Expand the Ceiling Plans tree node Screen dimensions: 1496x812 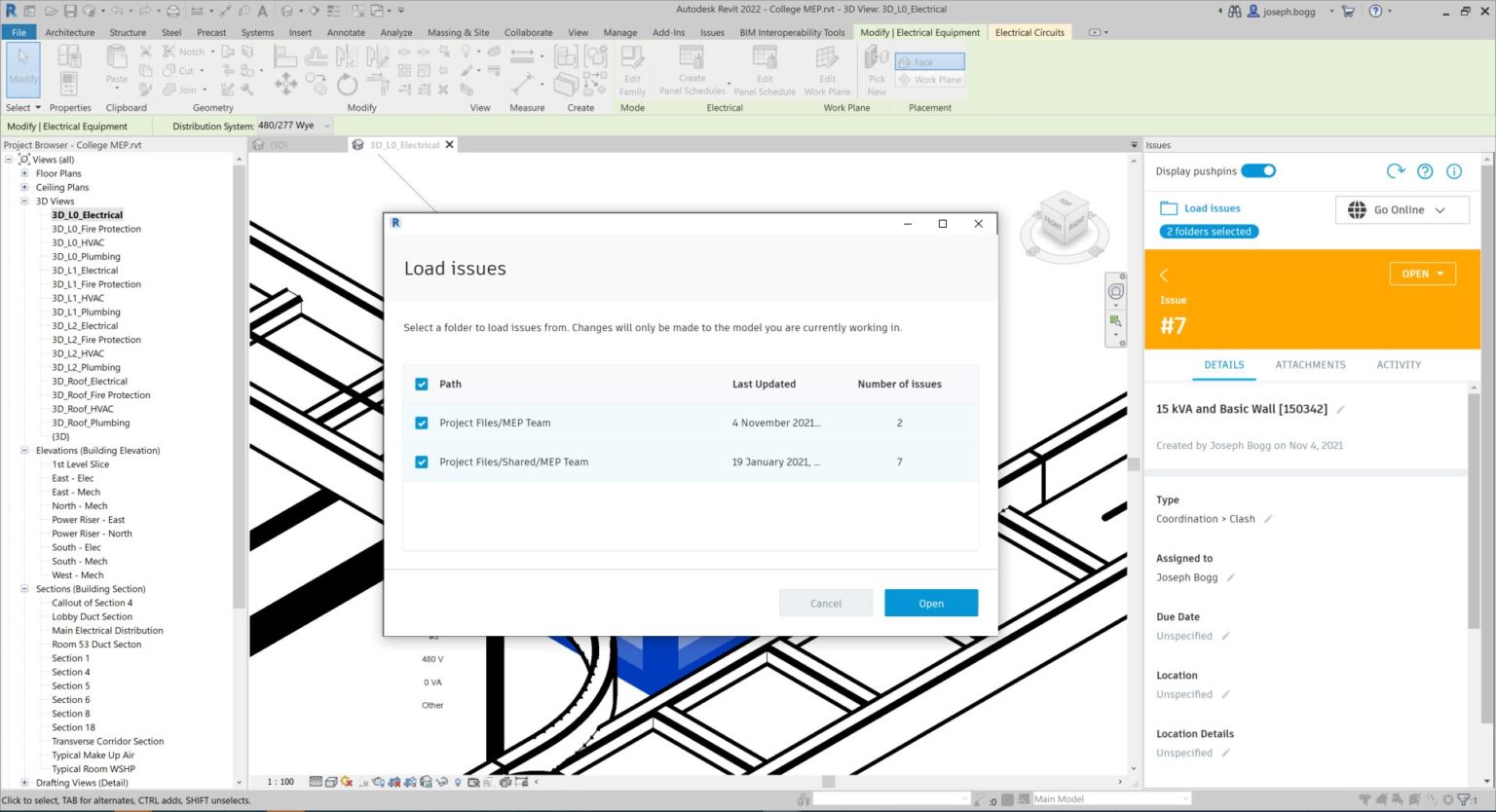pos(24,187)
